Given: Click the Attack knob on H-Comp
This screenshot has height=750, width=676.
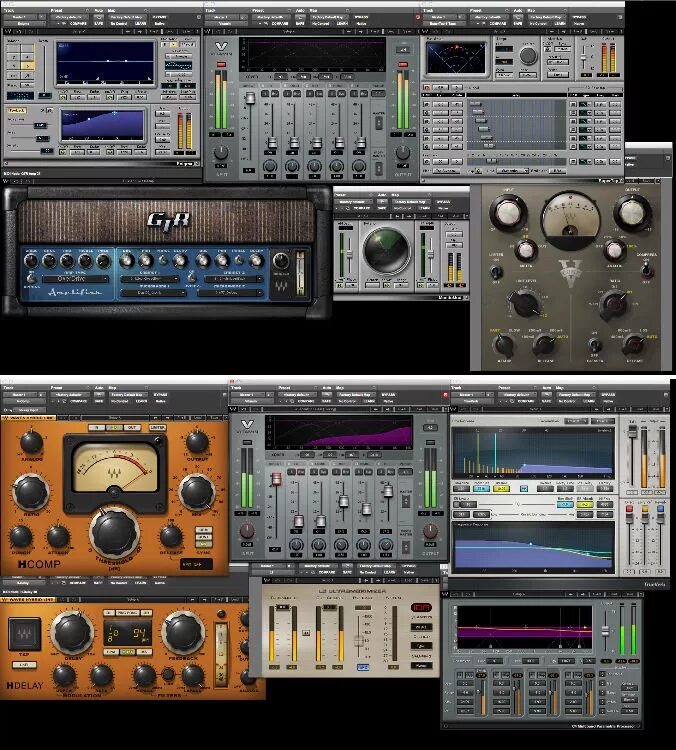Looking at the screenshot, I should coord(58,537).
